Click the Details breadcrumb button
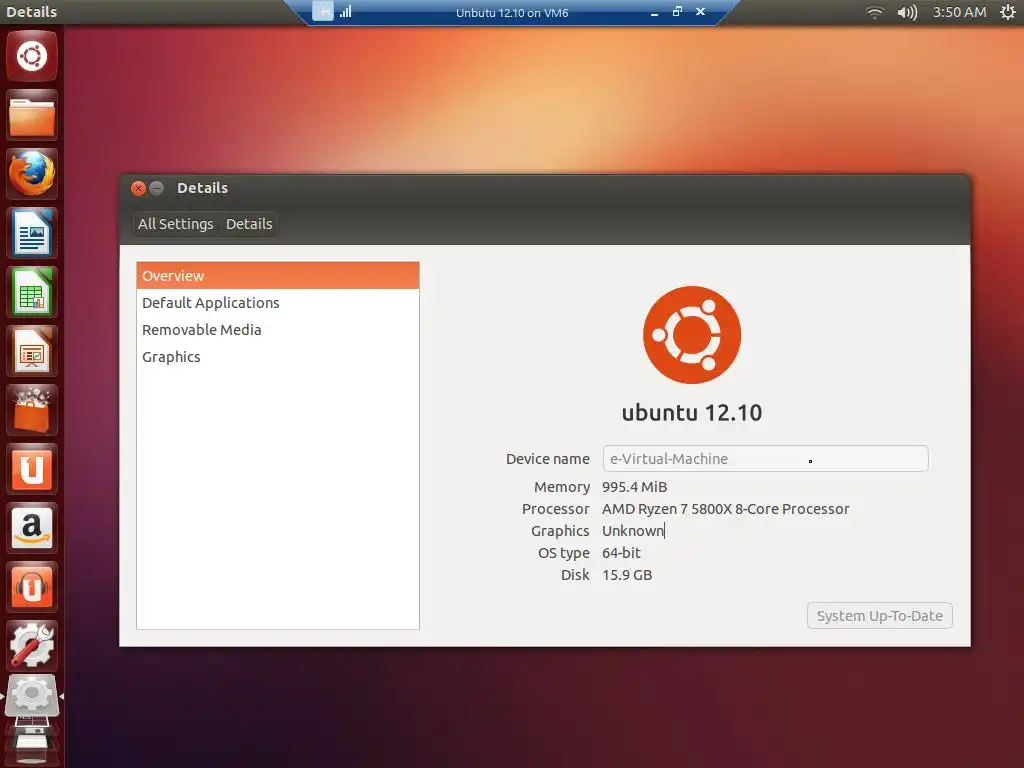The height and width of the screenshot is (768, 1024). point(249,224)
